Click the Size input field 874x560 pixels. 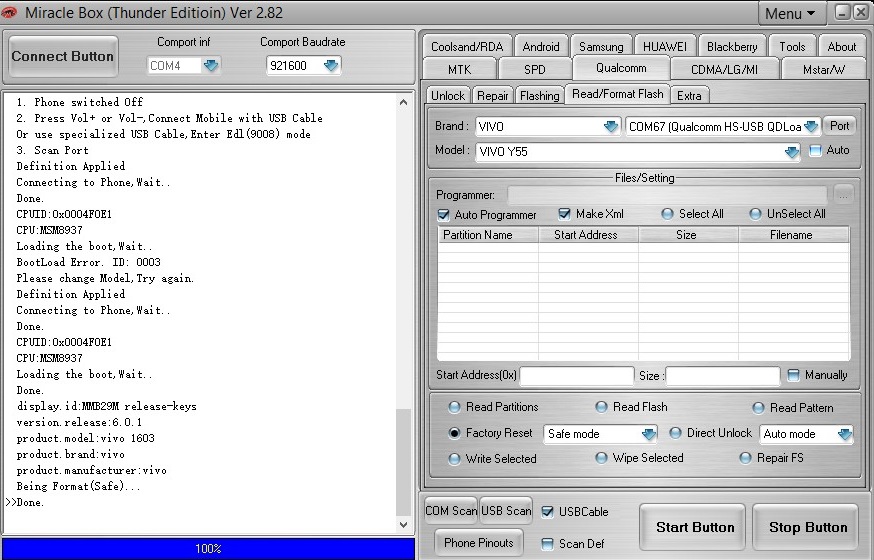tap(722, 376)
